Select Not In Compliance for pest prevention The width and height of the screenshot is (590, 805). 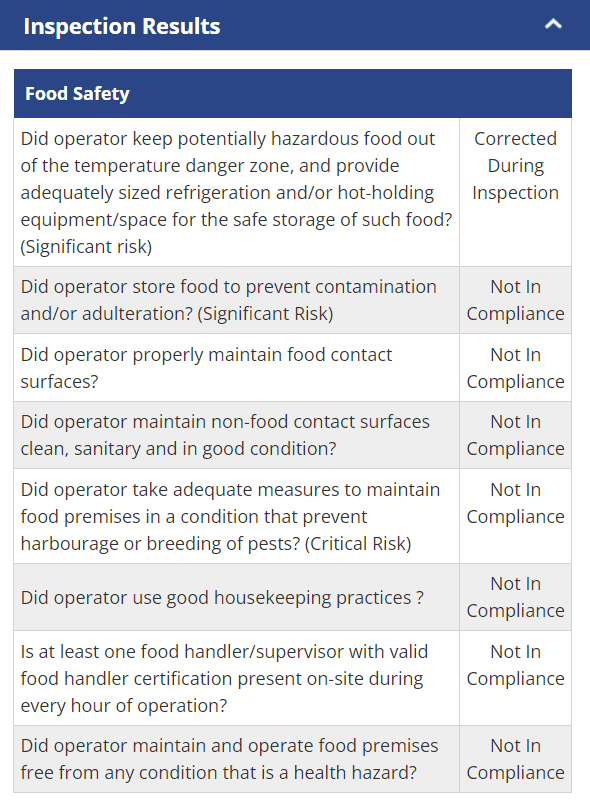point(516,503)
